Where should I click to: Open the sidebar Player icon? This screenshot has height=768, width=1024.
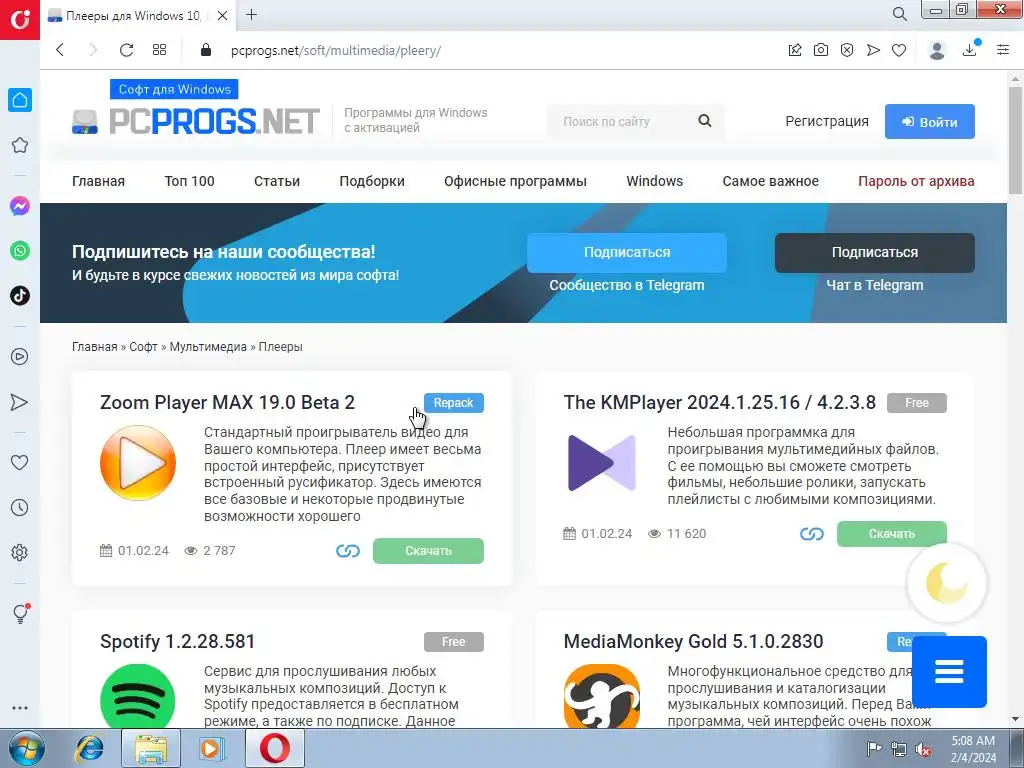coord(20,357)
